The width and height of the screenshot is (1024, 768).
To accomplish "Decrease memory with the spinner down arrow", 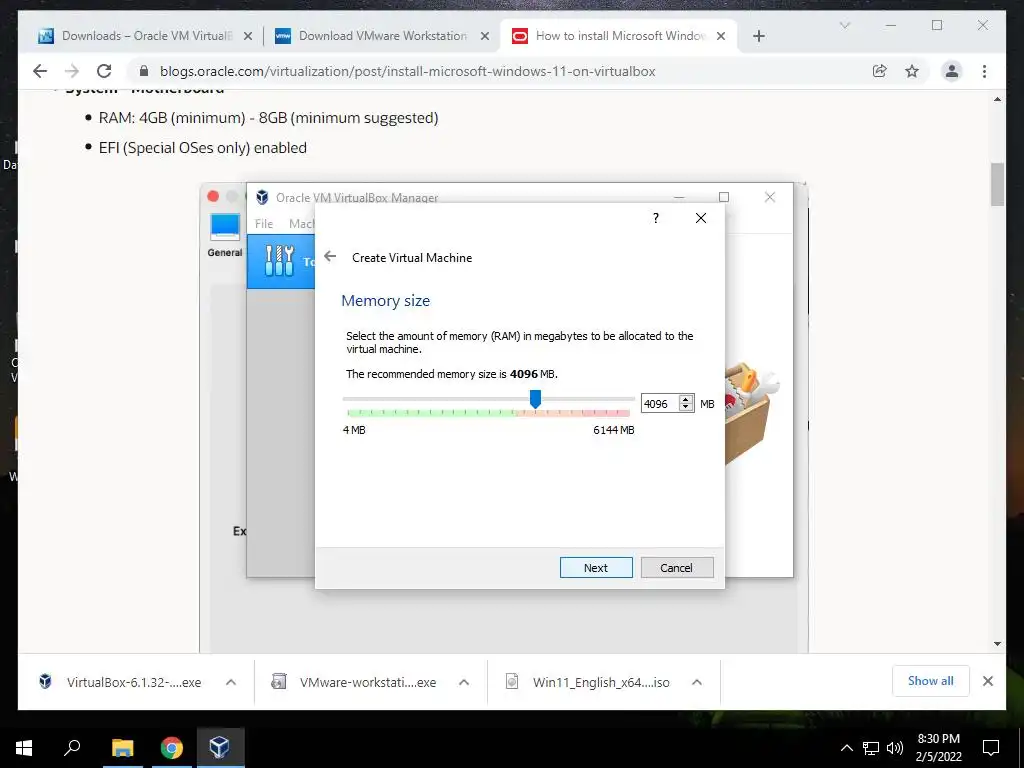I will [686, 408].
